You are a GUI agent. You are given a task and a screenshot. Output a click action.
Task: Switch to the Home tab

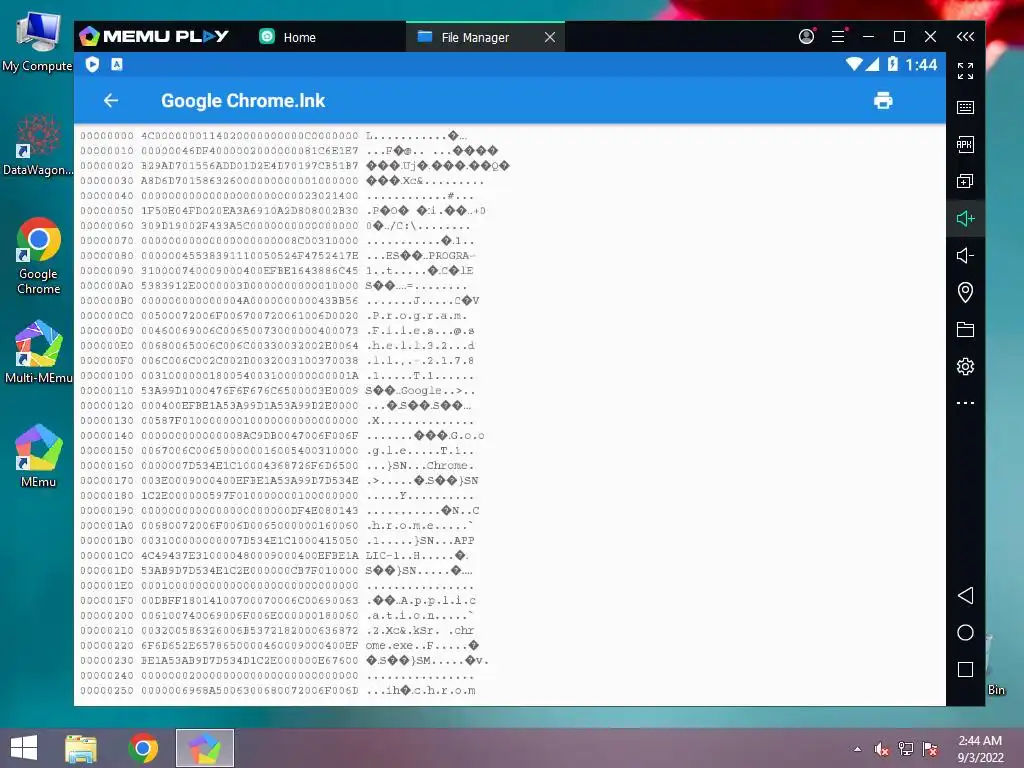tap(287, 37)
